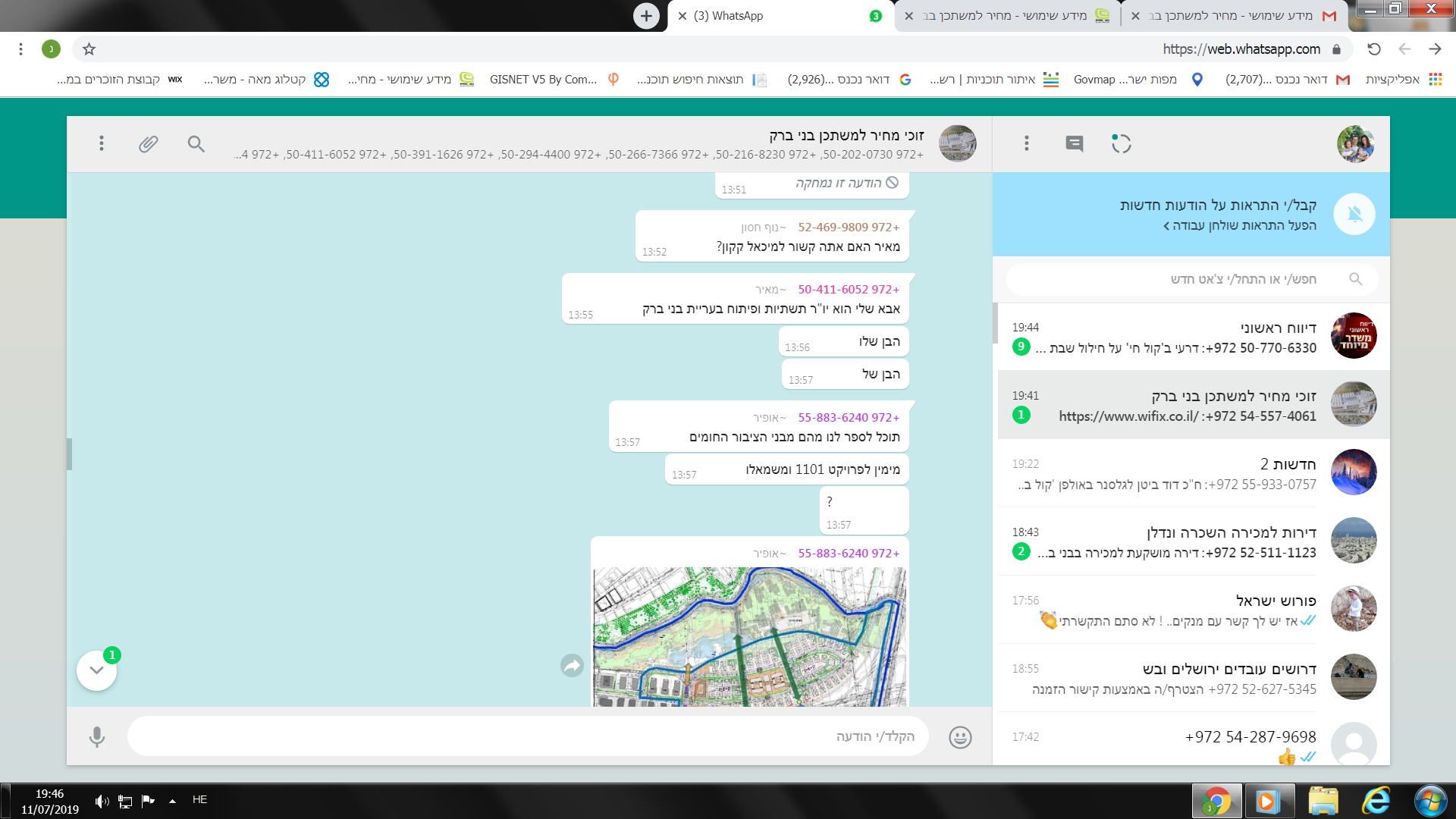Open Internet Explorer from the taskbar
1456x819 pixels.
[x=1375, y=801]
